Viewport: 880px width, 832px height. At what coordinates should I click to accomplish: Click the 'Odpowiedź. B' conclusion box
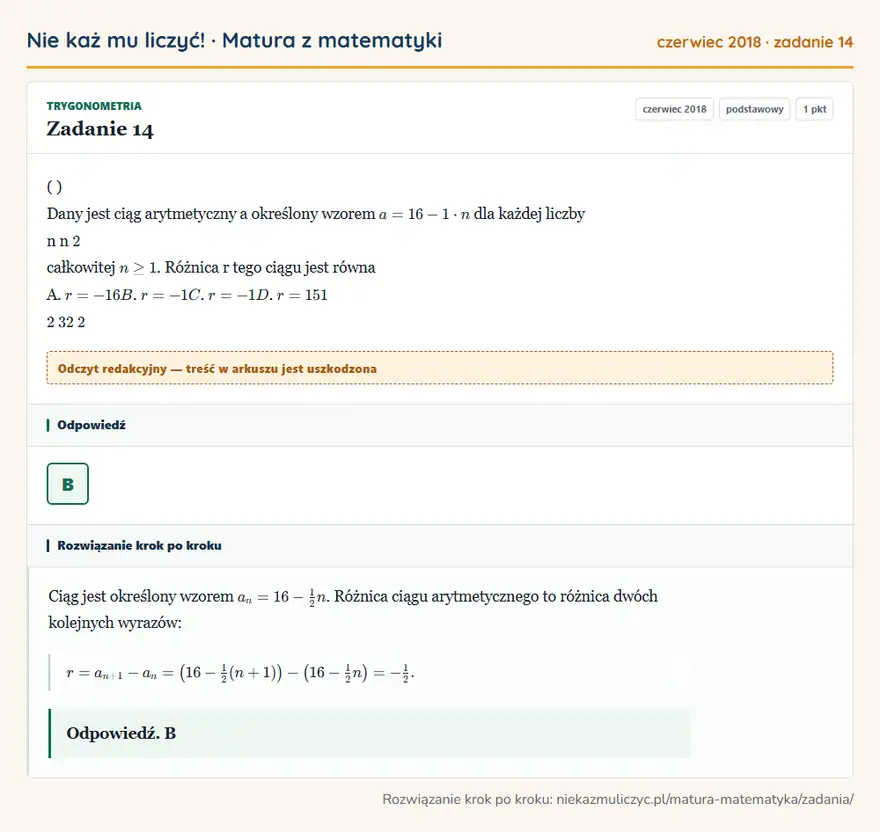point(370,733)
